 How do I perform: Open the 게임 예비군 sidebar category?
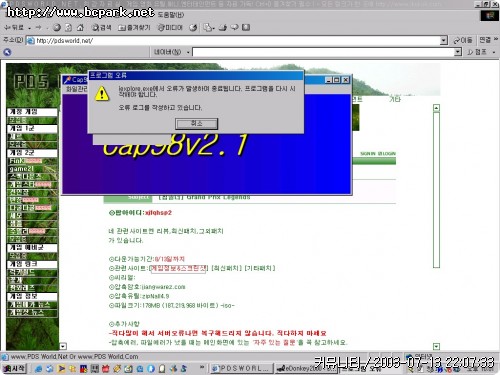(32, 248)
